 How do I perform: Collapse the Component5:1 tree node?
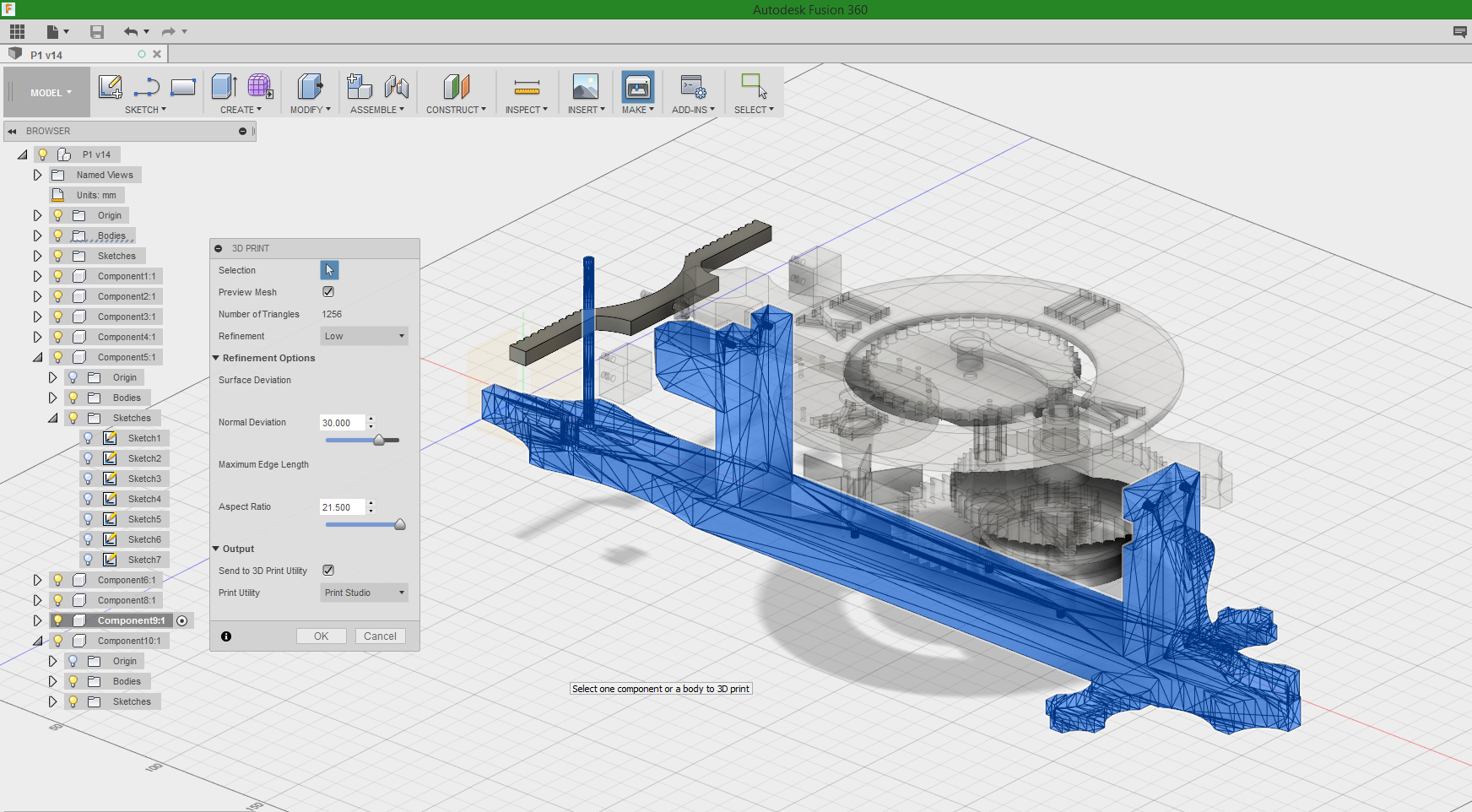pos(37,357)
